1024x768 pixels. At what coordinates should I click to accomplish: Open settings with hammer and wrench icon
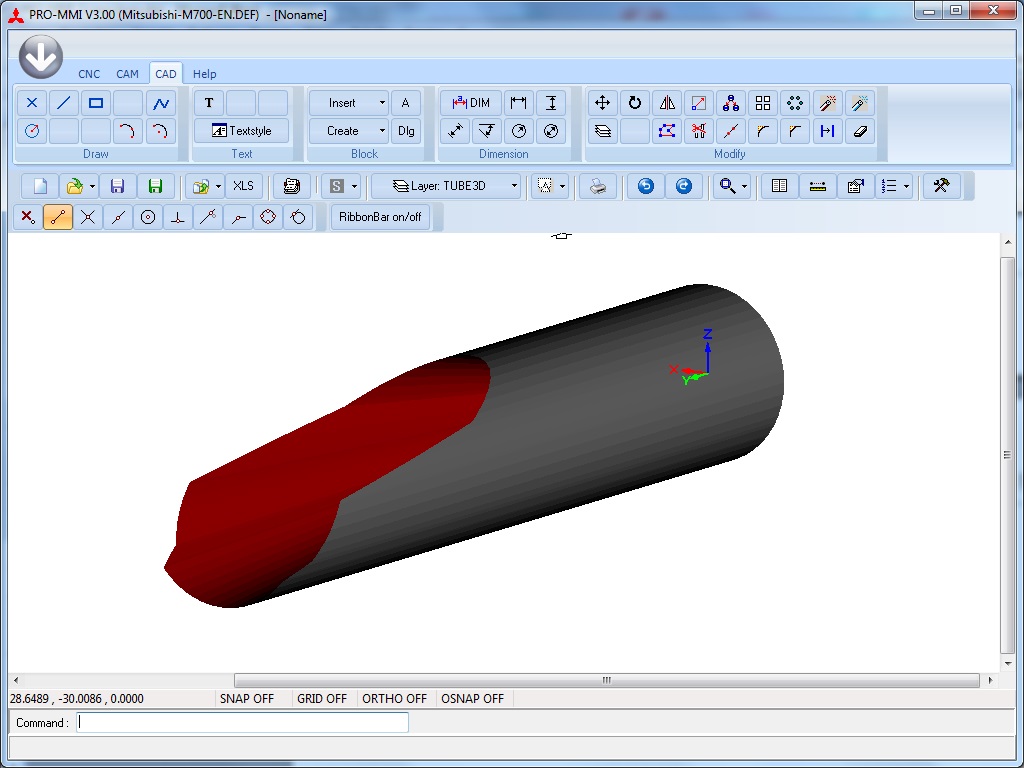pyautogui.click(x=941, y=186)
